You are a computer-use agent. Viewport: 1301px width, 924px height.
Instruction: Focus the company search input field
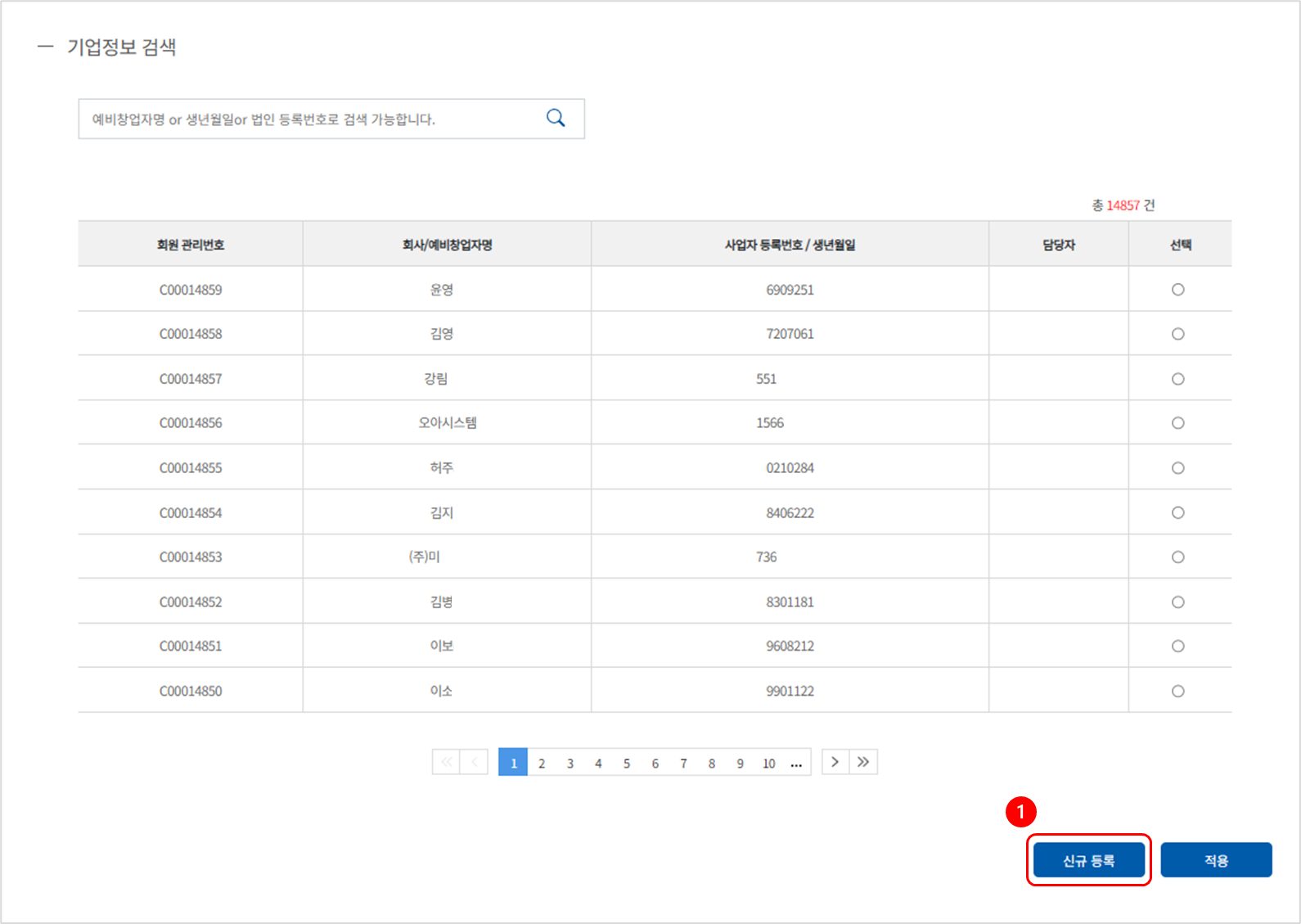point(311,119)
